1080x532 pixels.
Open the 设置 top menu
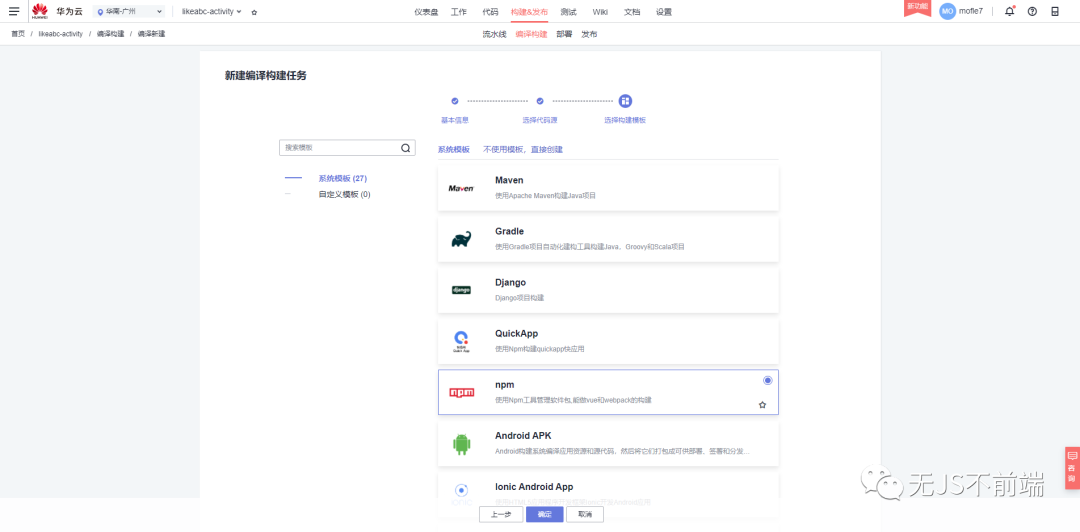[664, 12]
